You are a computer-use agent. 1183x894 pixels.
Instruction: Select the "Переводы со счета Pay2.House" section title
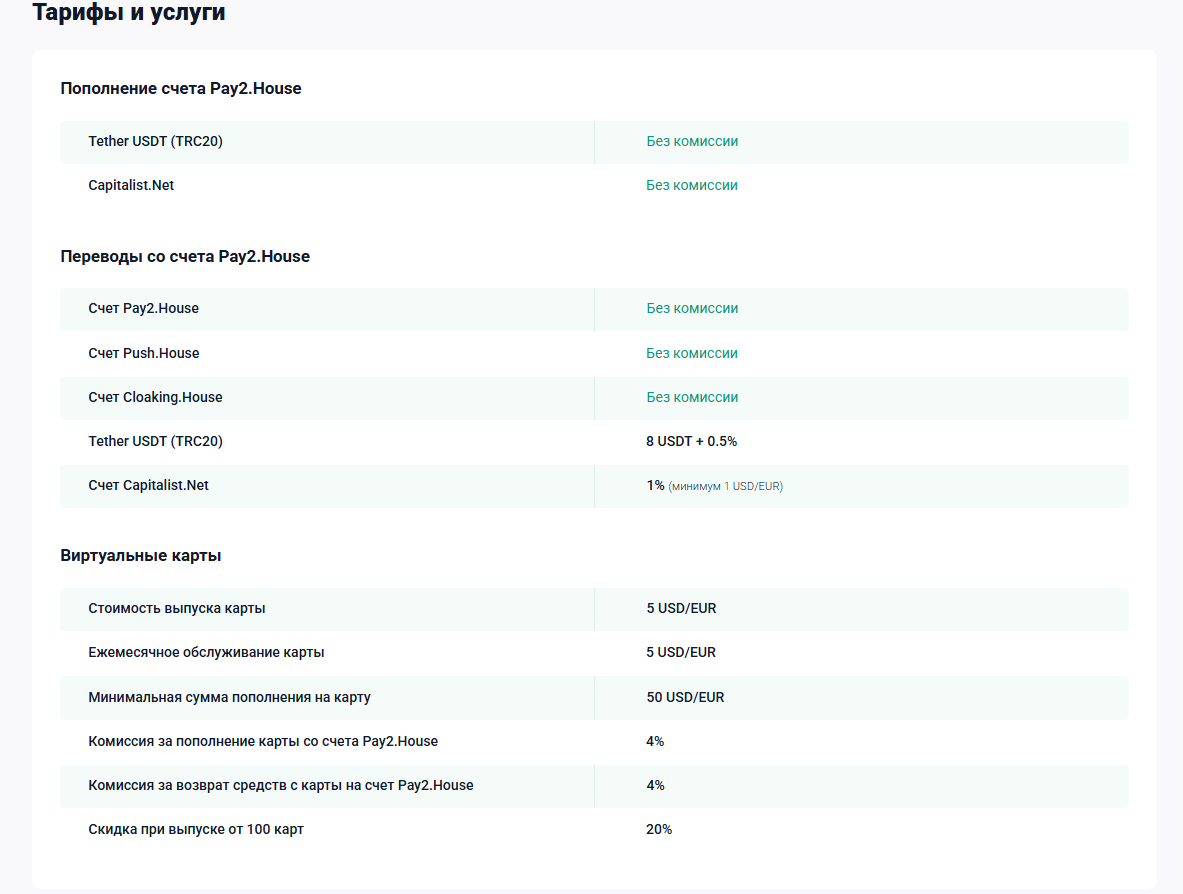pyautogui.click(x=185, y=257)
